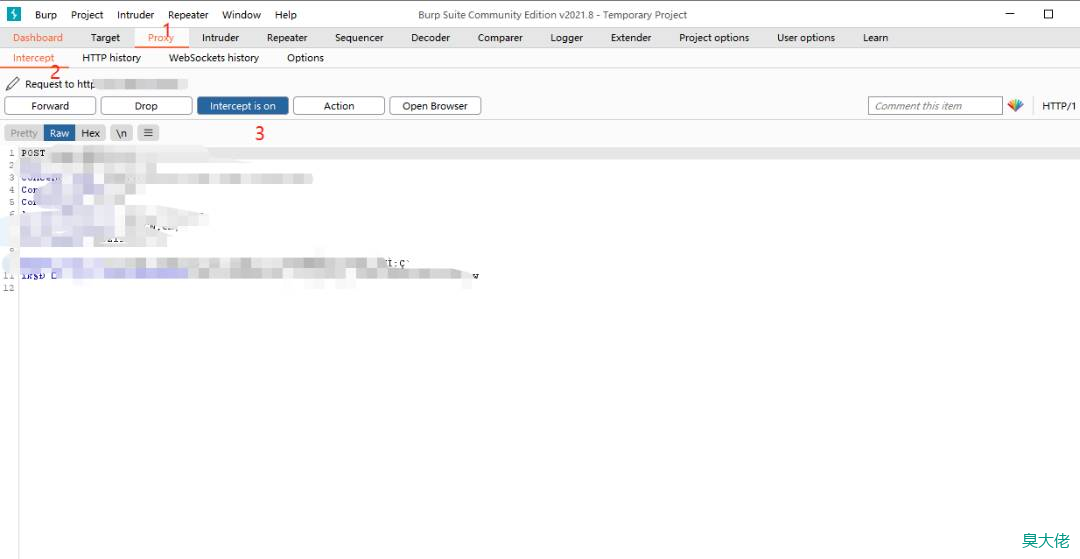Open the Comparer tab

[x=500, y=38]
